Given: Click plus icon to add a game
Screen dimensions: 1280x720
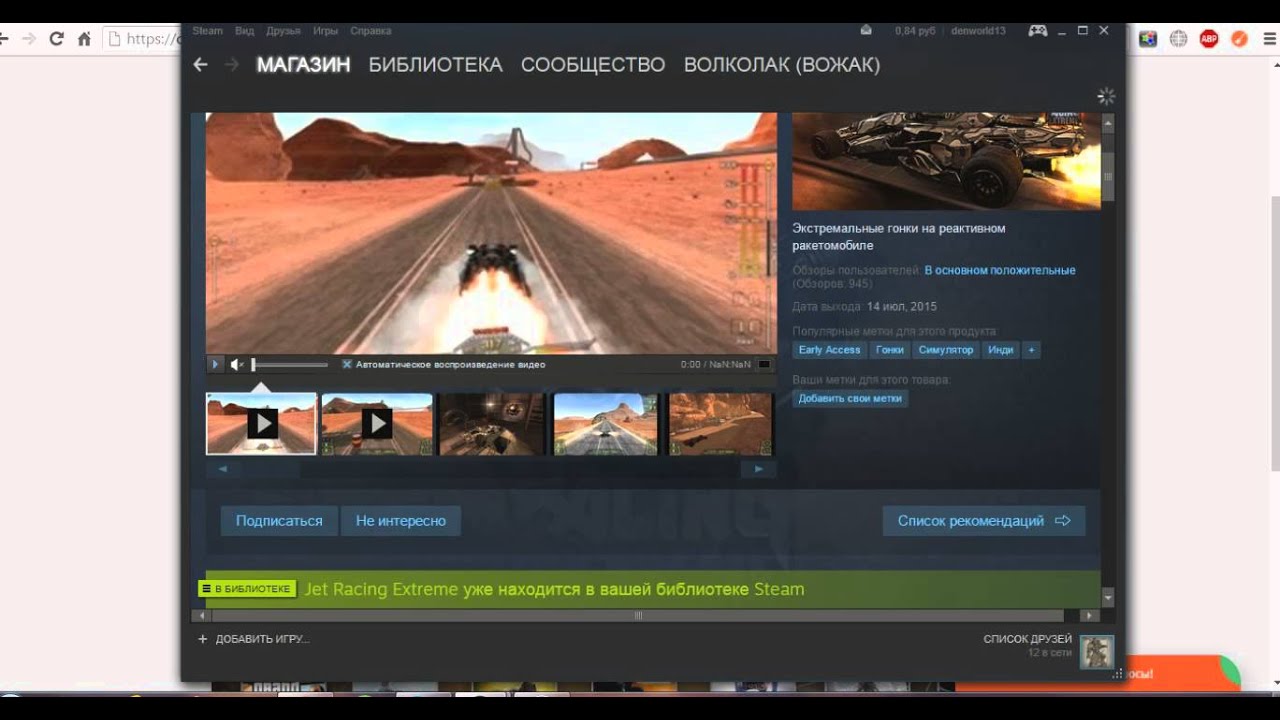Looking at the screenshot, I should coord(202,639).
